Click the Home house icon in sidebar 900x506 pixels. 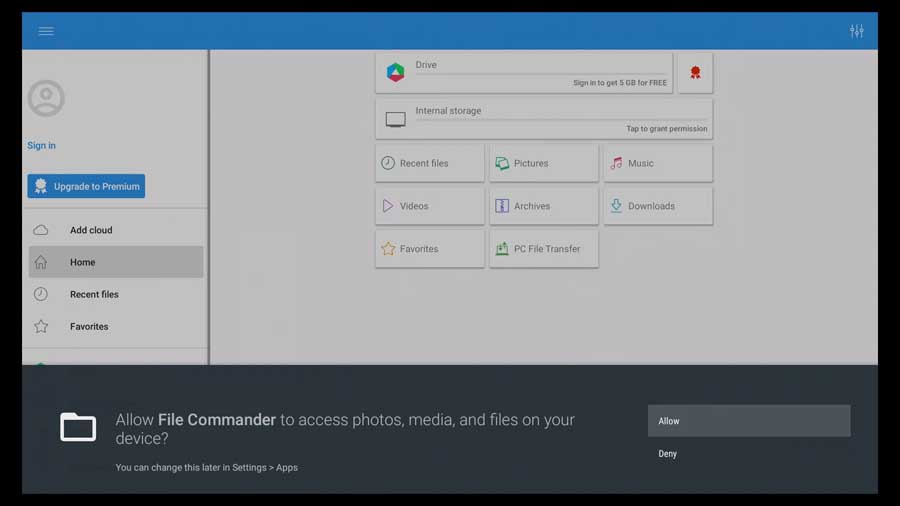[41, 262]
